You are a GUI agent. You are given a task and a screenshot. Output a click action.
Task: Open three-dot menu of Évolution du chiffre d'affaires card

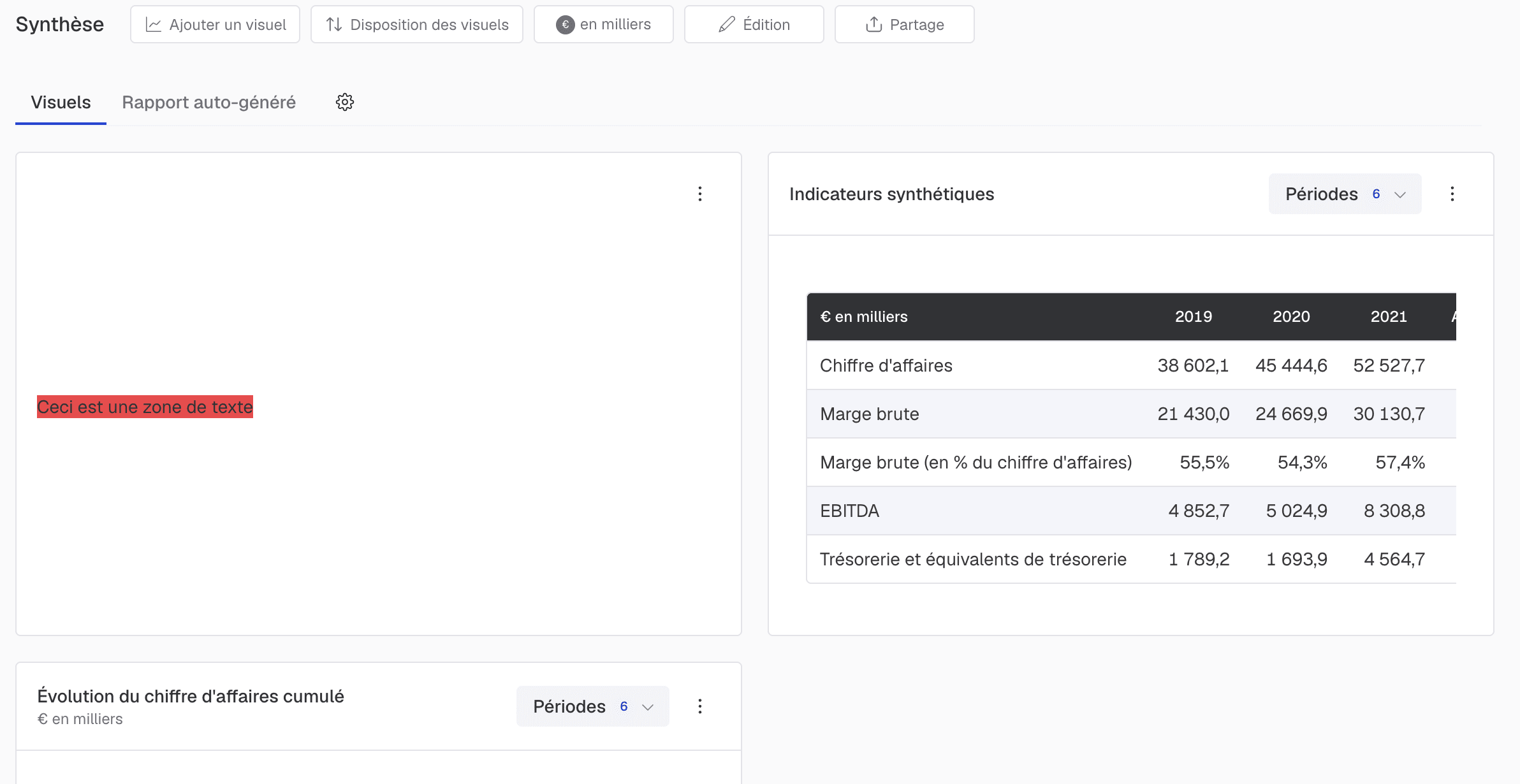[700, 706]
